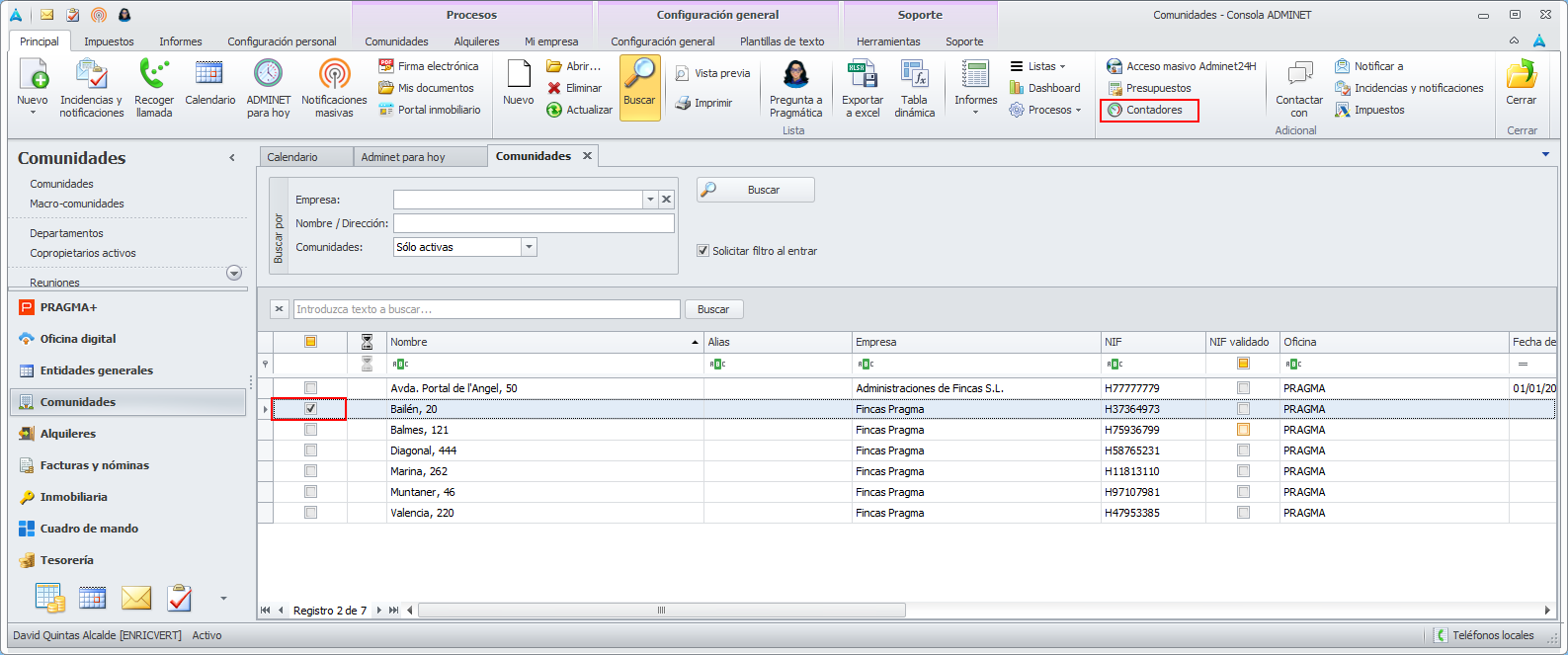1568x655 pixels.
Task: Click the Firma electrónica button
Action: [429, 66]
